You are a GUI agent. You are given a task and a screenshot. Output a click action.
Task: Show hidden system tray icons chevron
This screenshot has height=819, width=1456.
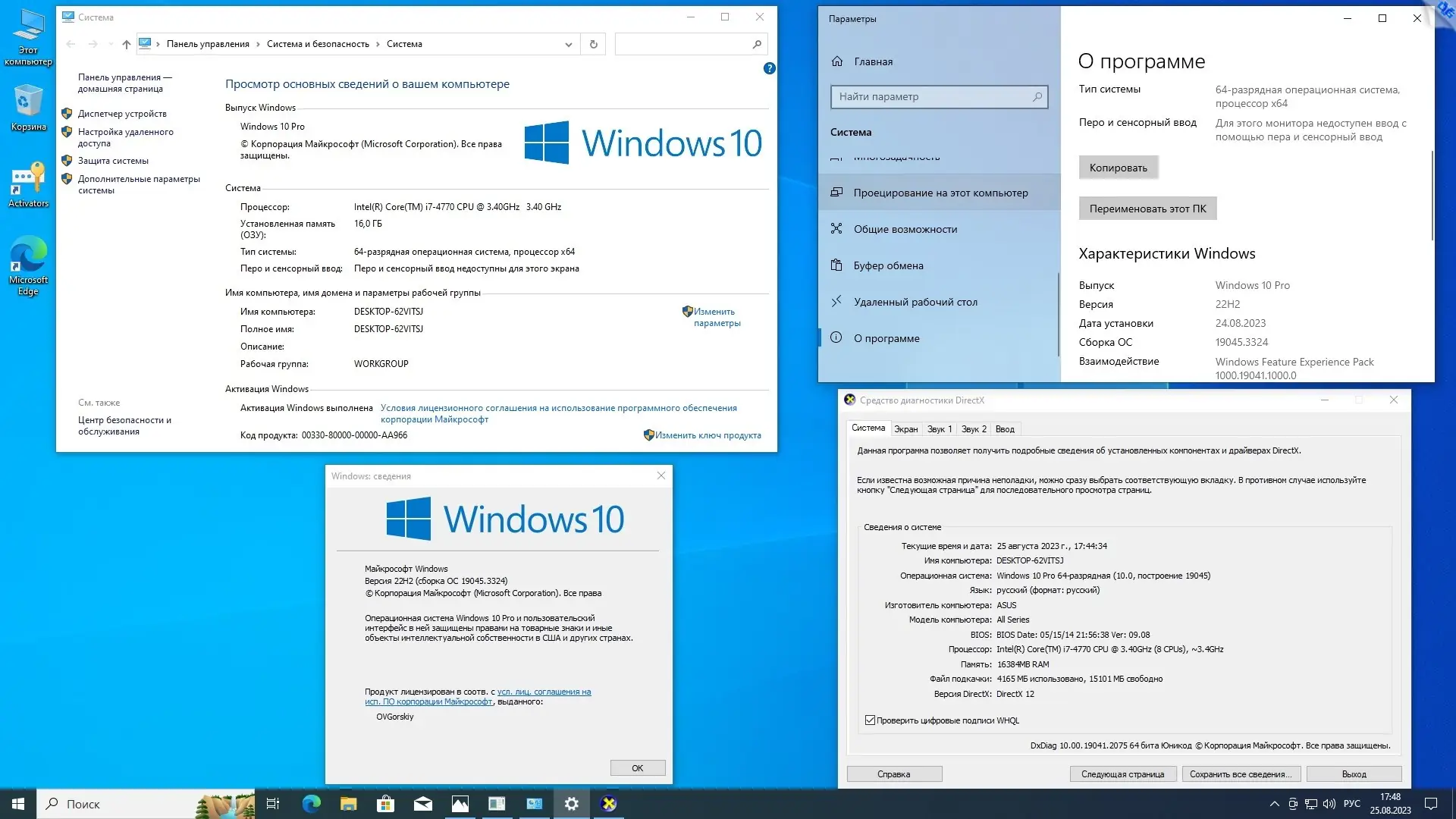coord(1274,804)
